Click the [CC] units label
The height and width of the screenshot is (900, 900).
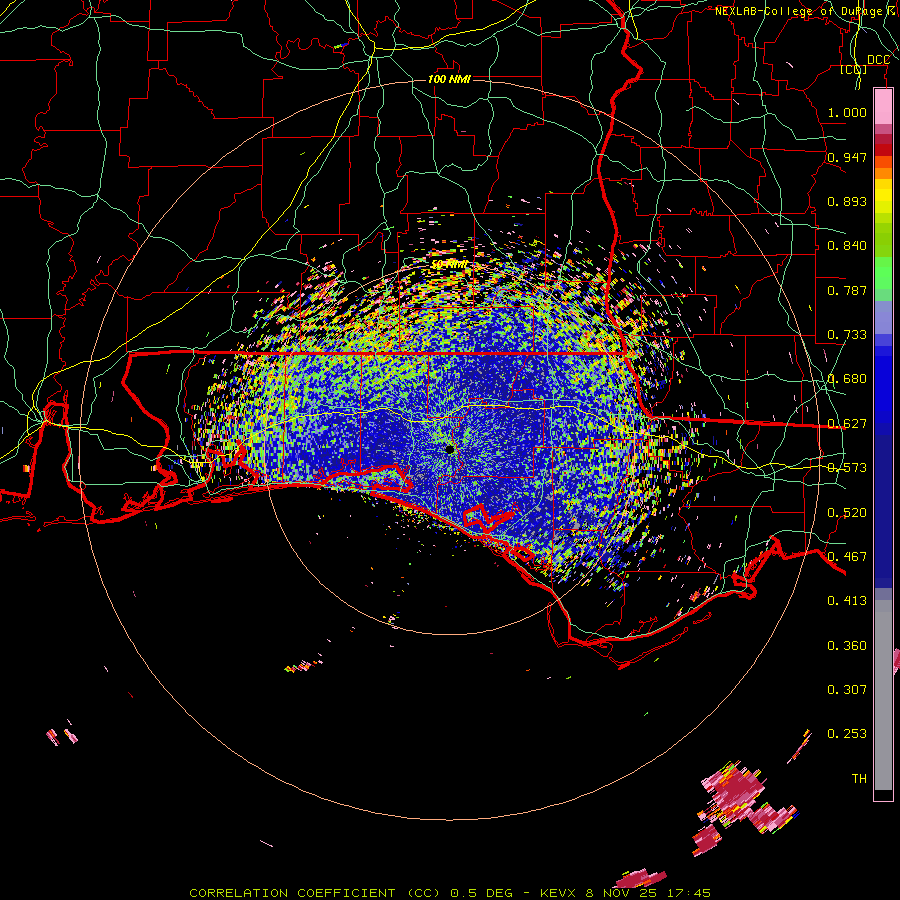click(854, 69)
